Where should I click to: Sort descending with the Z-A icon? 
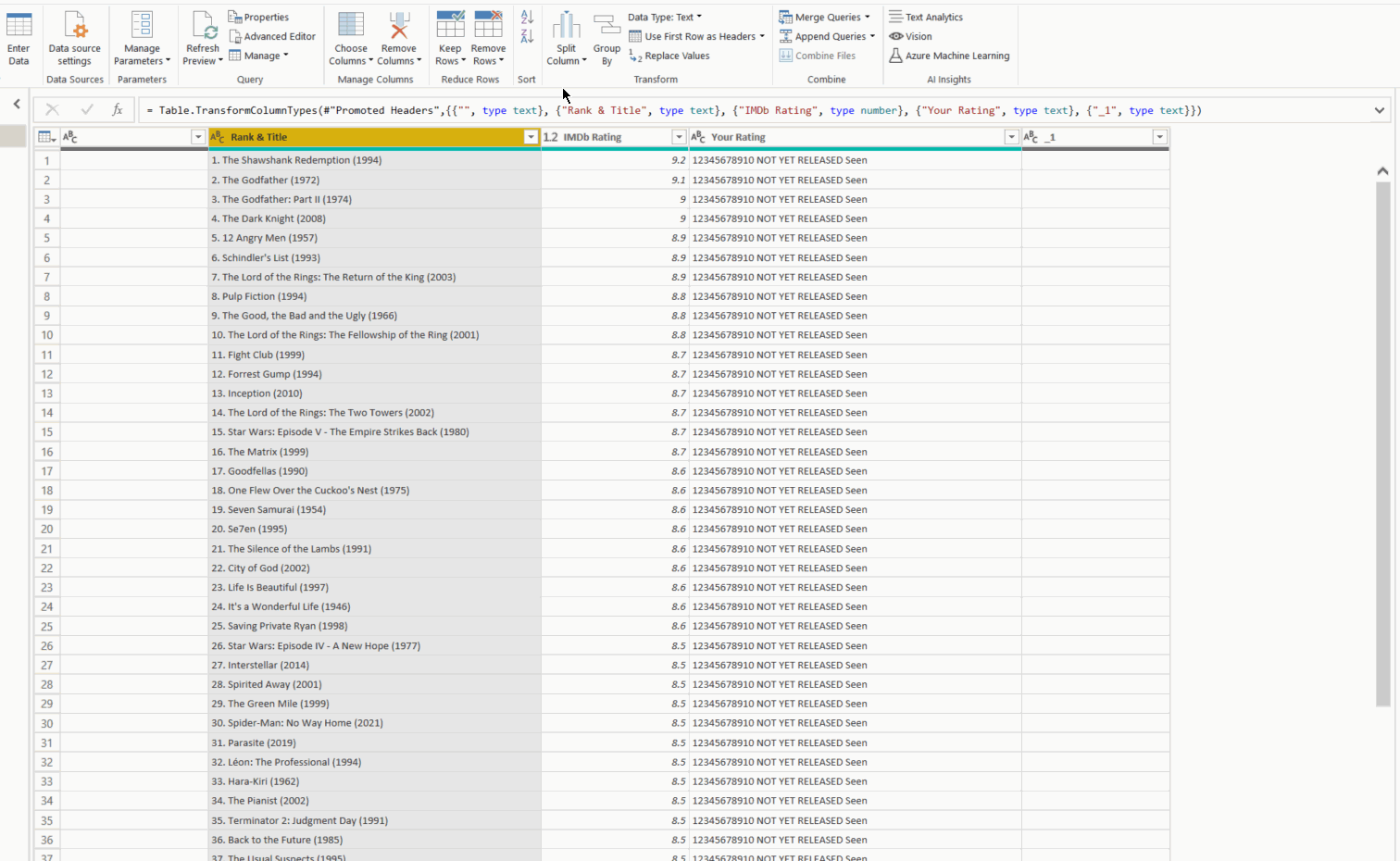click(x=527, y=36)
